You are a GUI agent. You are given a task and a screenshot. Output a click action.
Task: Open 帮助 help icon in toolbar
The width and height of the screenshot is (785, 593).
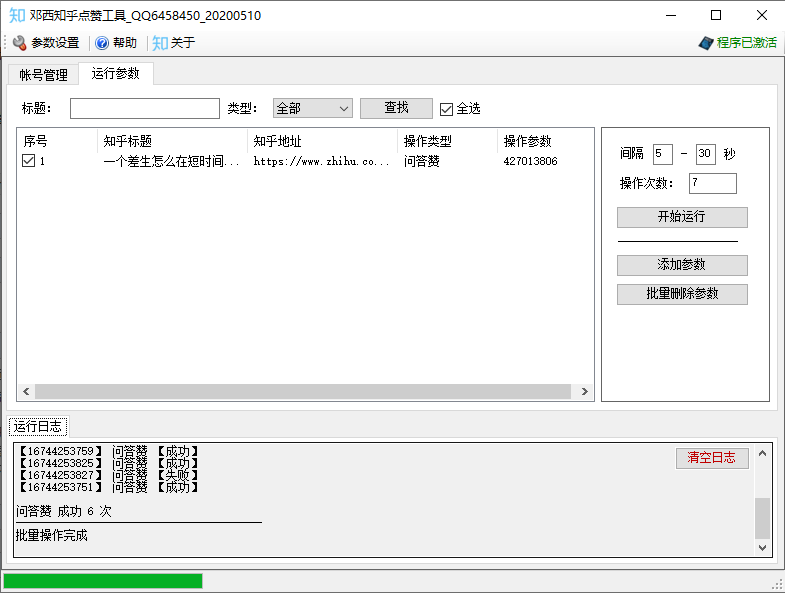102,43
